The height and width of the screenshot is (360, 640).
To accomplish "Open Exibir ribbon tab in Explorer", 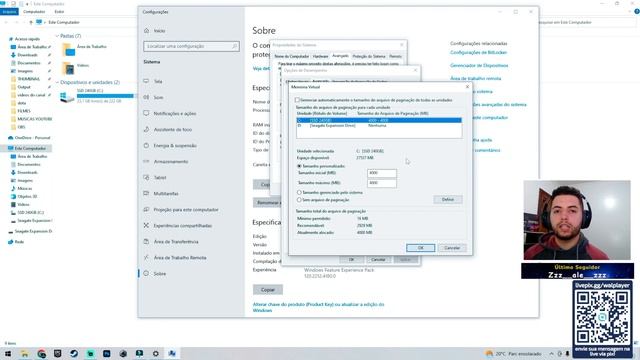I will click(x=59, y=12).
